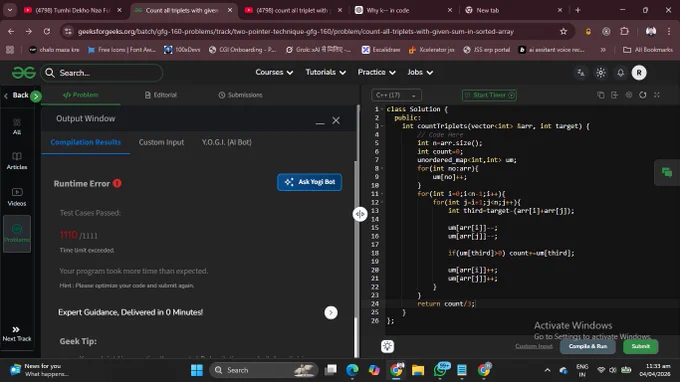Switch to the Problem tab
This screenshot has width=680, height=382.
click(x=81, y=95)
